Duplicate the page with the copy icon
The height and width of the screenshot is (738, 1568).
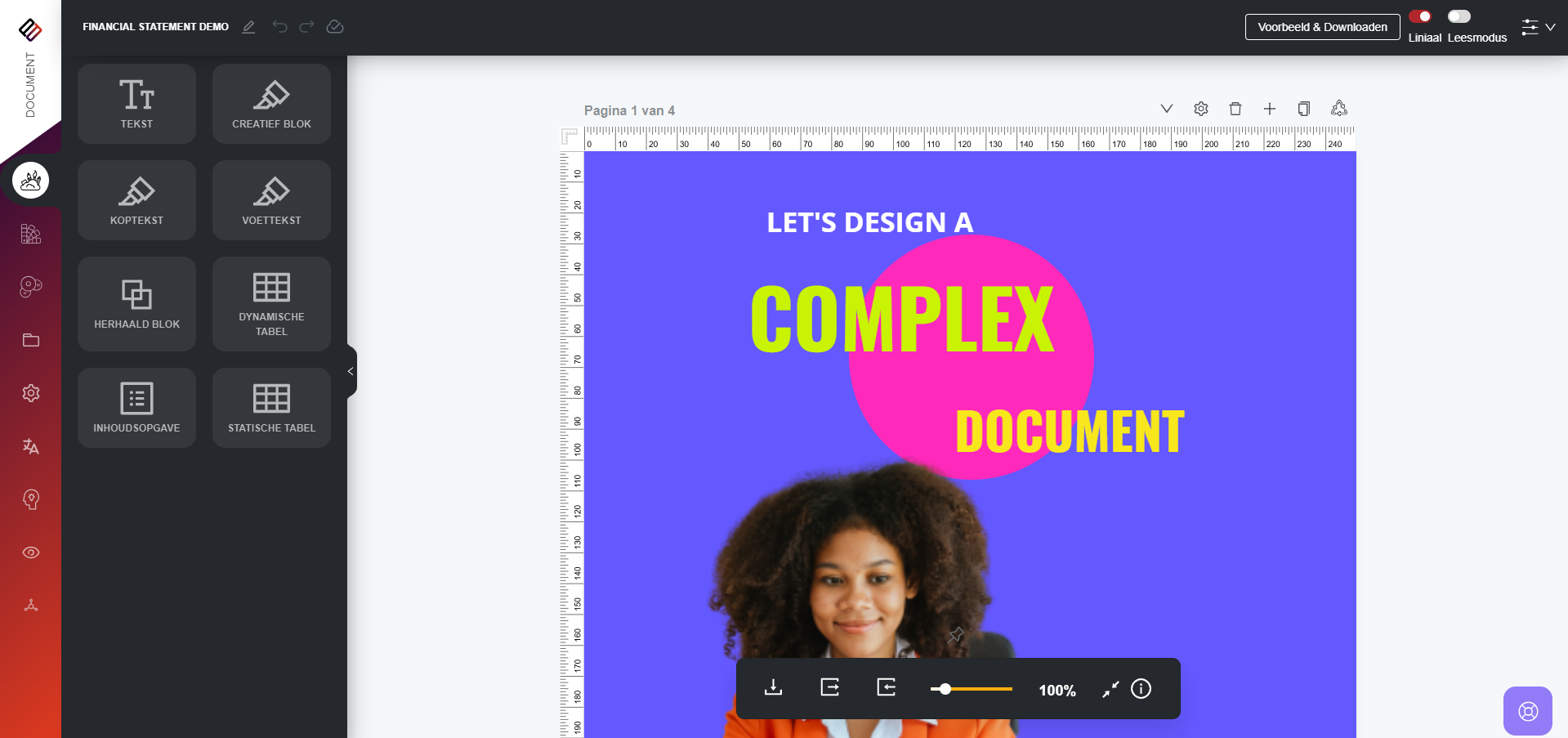[1303, 109]
